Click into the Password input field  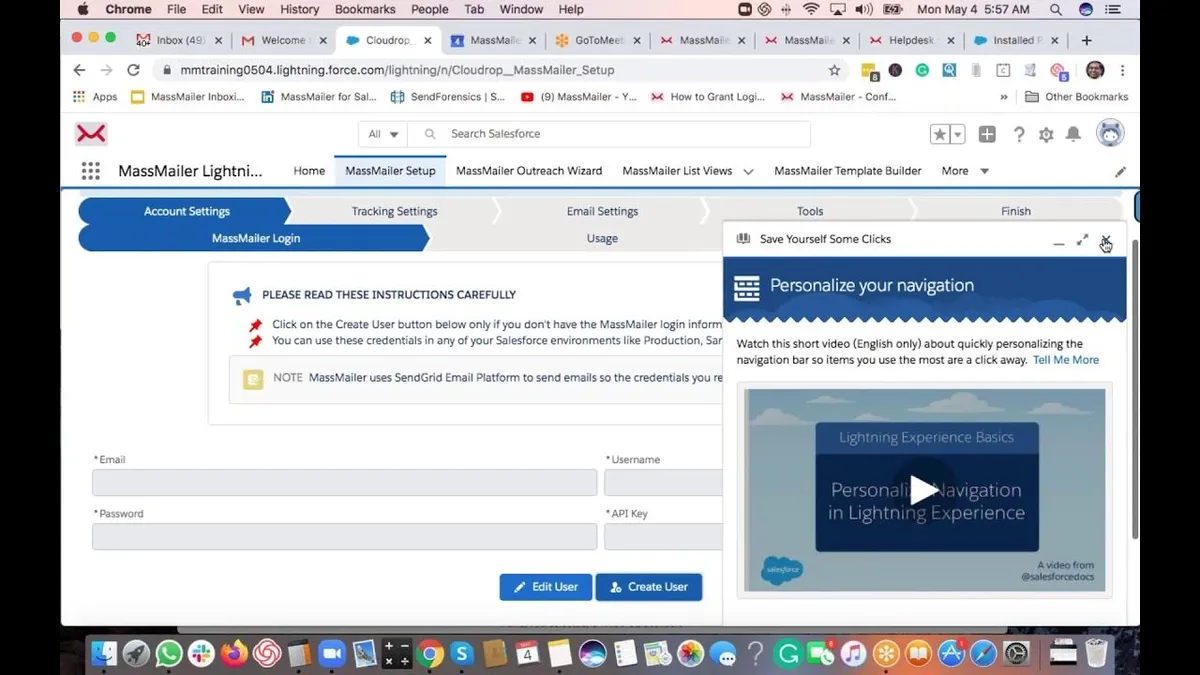(344, 537)
